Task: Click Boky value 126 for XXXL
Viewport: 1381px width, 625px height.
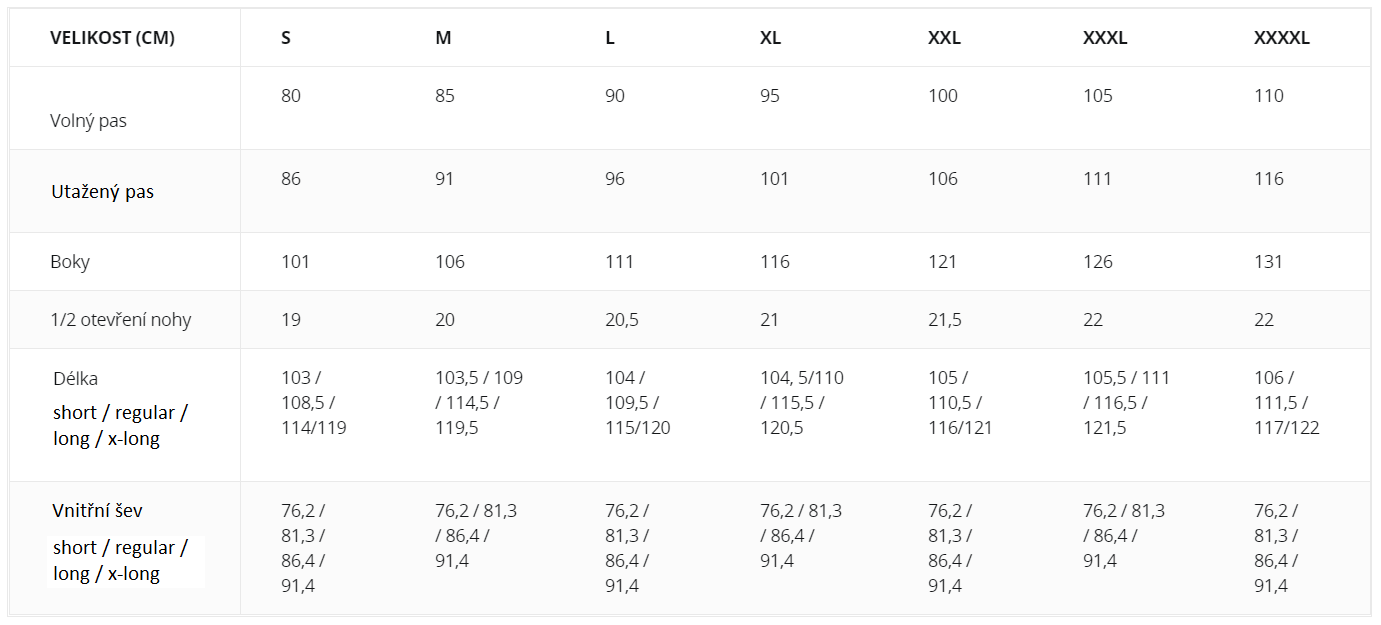Action: 1098,262
